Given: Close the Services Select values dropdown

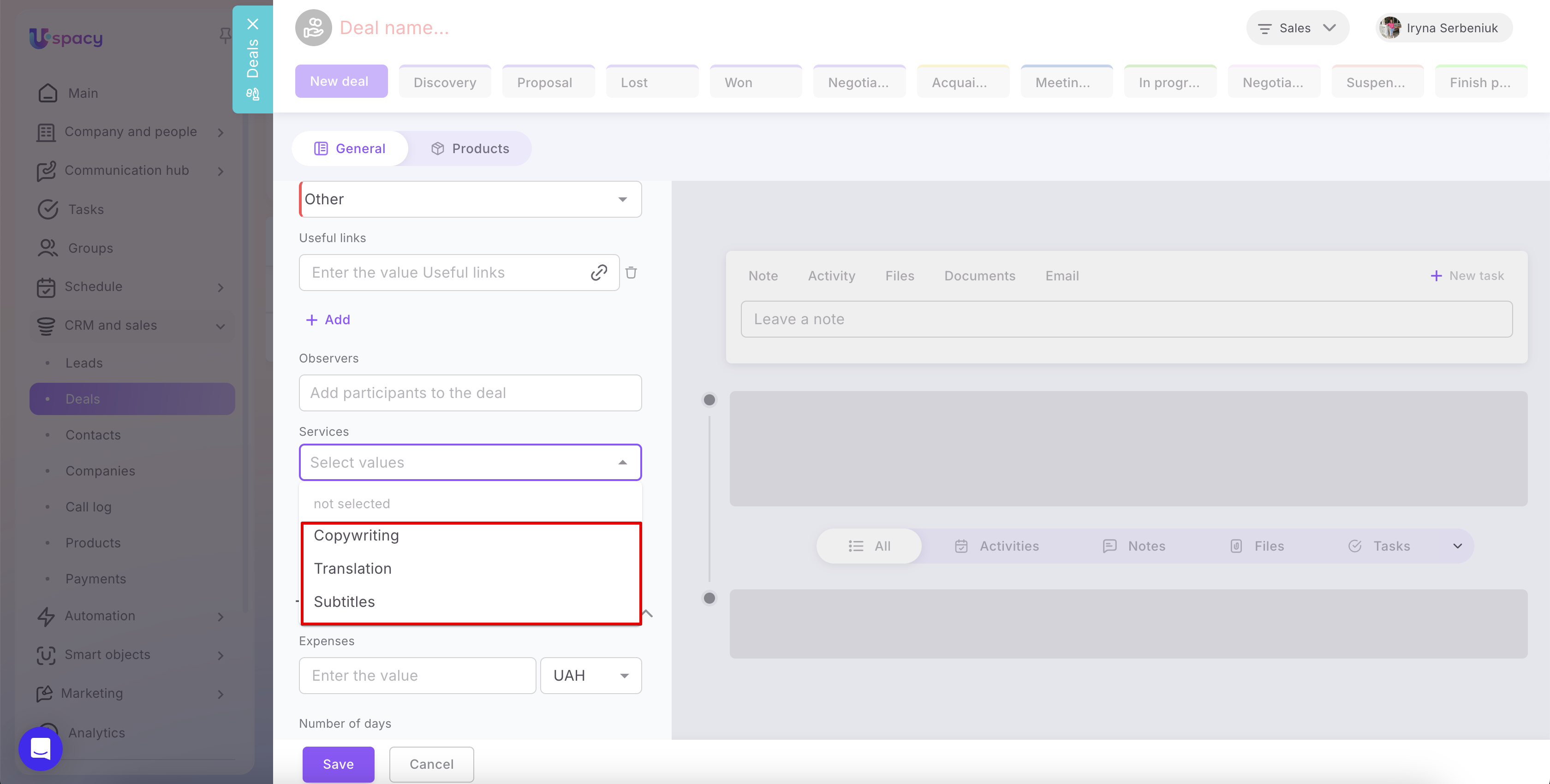Looking at the screenshot, I should click(x=622, y=462).
